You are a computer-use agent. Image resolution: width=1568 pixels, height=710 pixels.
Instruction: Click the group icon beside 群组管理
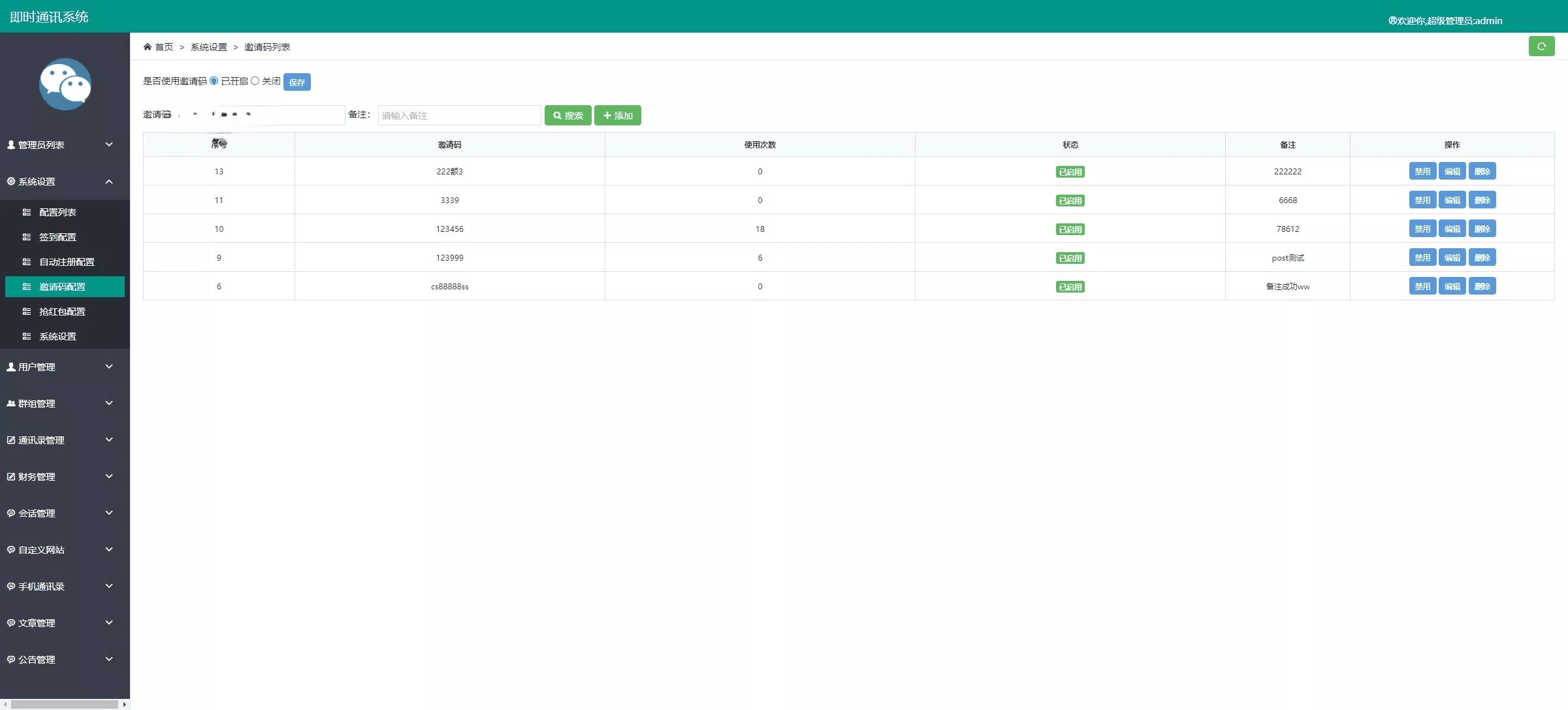11,404
